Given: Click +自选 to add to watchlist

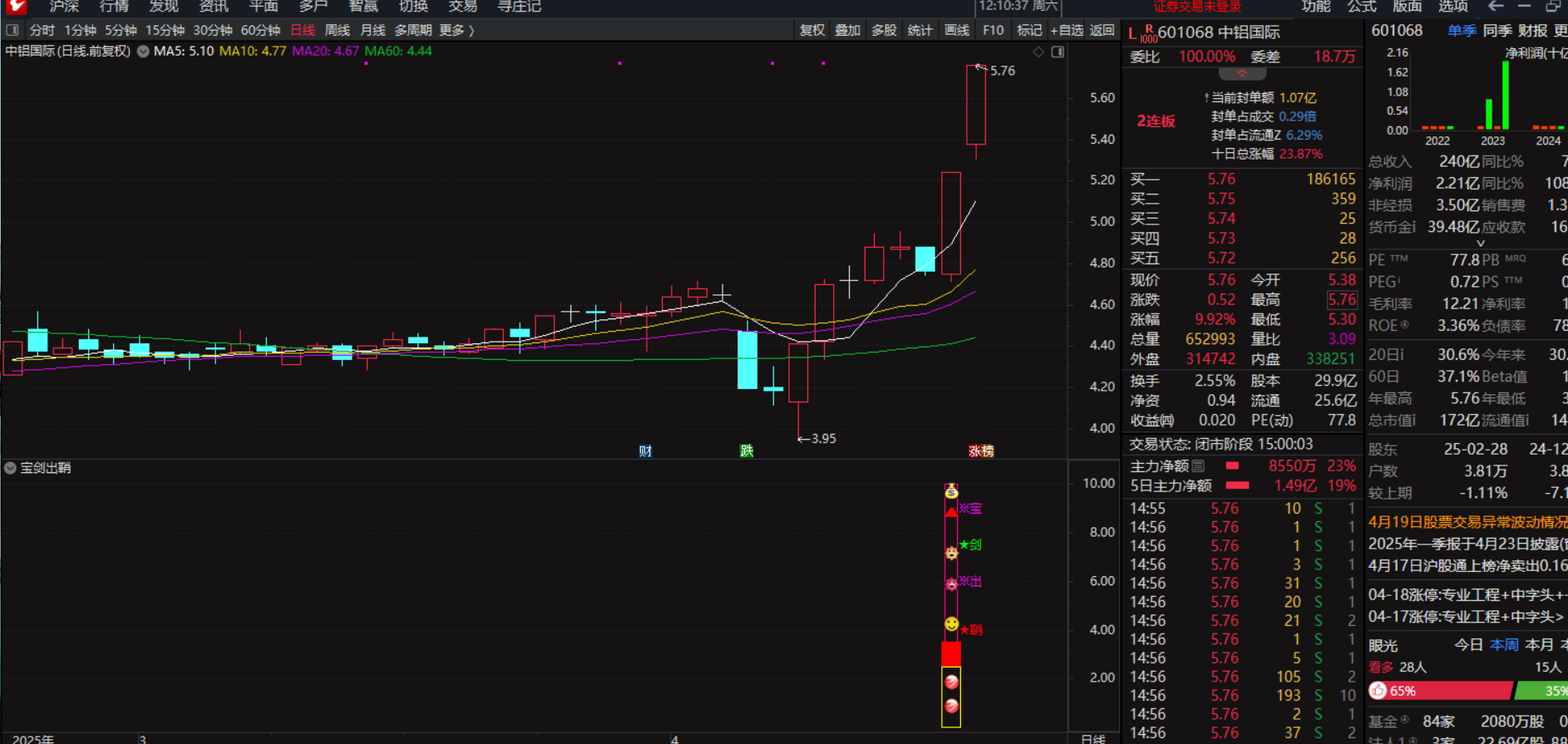Looking at the screenshot, I should (x=1067, y=30).
